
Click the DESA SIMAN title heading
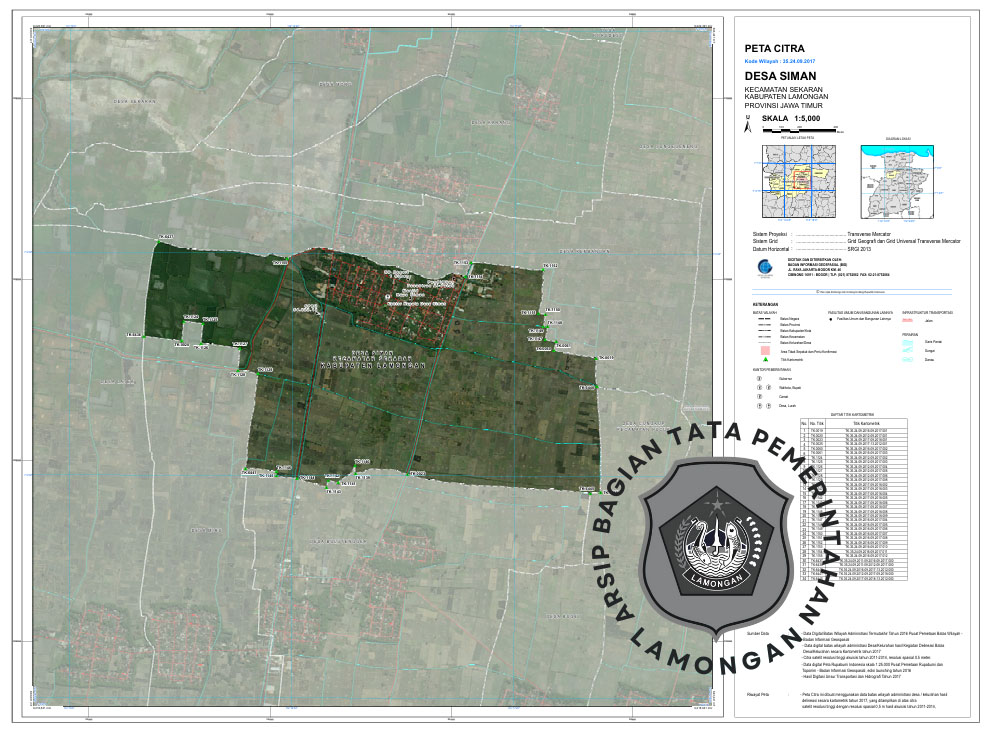[780, 76]
